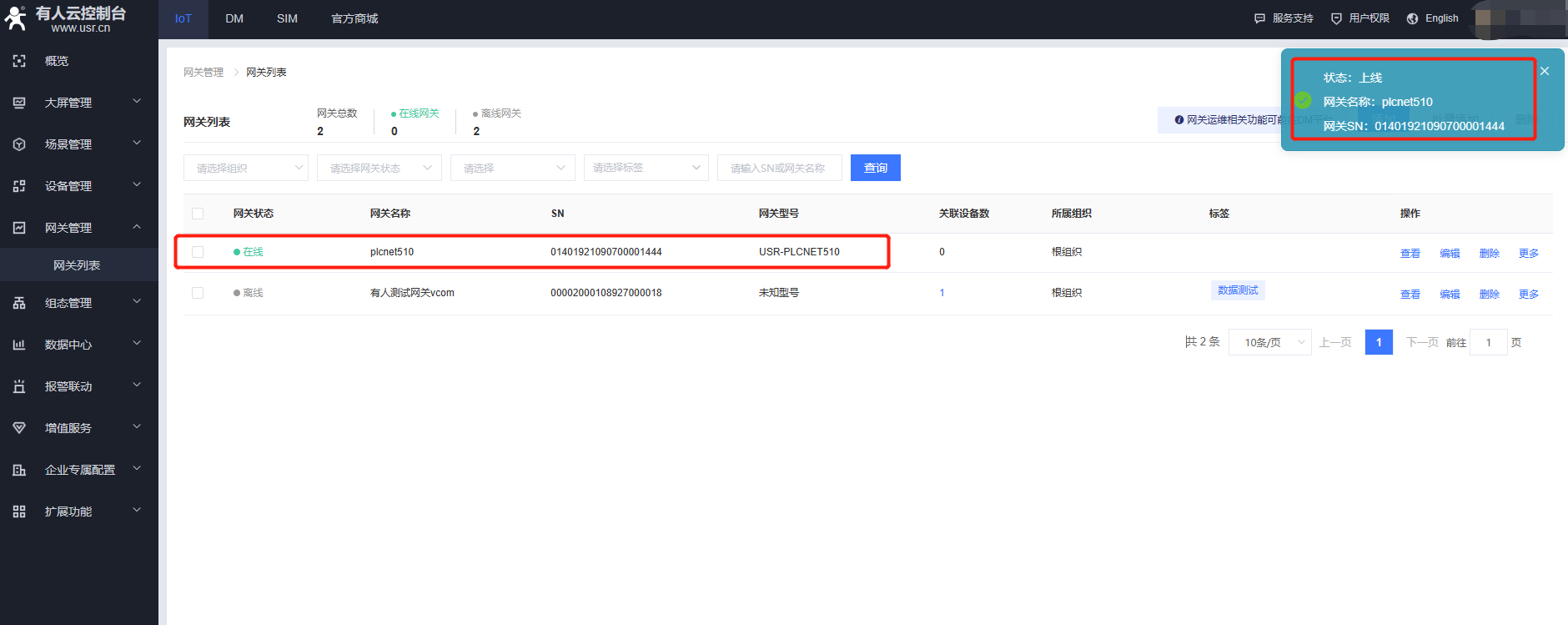Click the large screen management icon

click(x=19, y=103)
